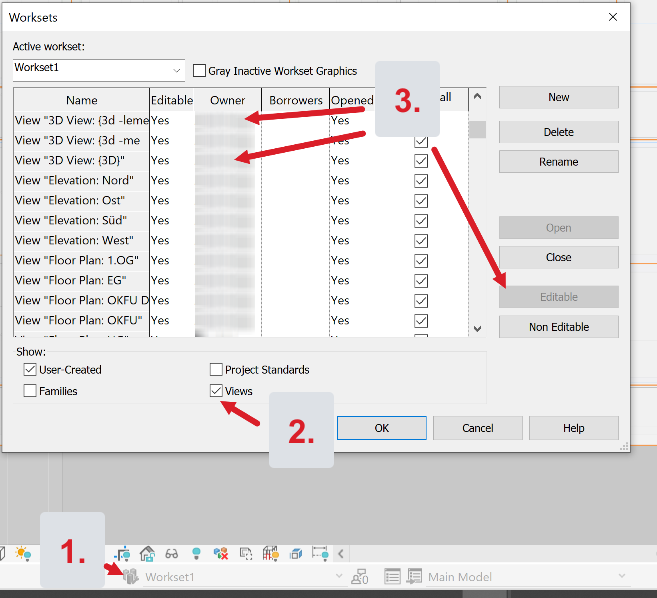
Task: Click the Delete button
Action: point(559,132)
